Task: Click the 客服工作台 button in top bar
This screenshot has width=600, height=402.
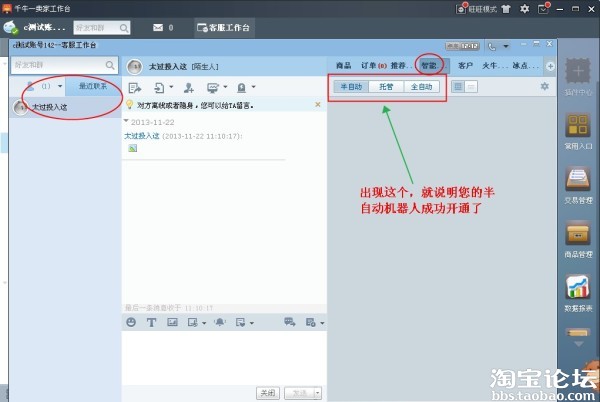Action: click(224, 27)
